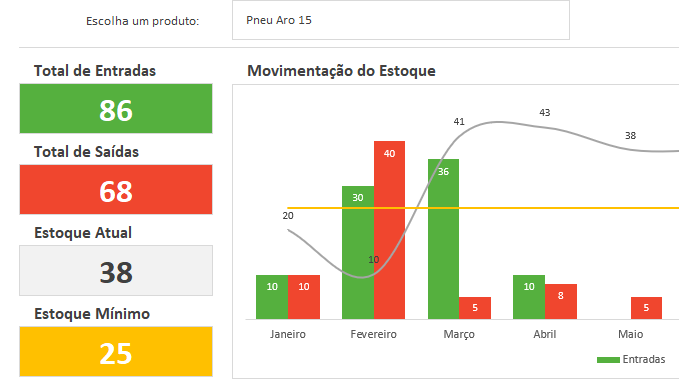Image resolution: width=679 pixels, height=392 pixels.
Task: Click the red Março bar labeled 5
Action: [x=475, y=308]
